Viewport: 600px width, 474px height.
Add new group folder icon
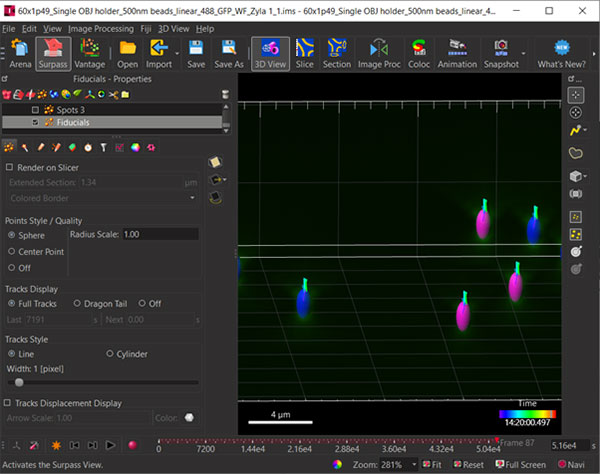[125, 94]
